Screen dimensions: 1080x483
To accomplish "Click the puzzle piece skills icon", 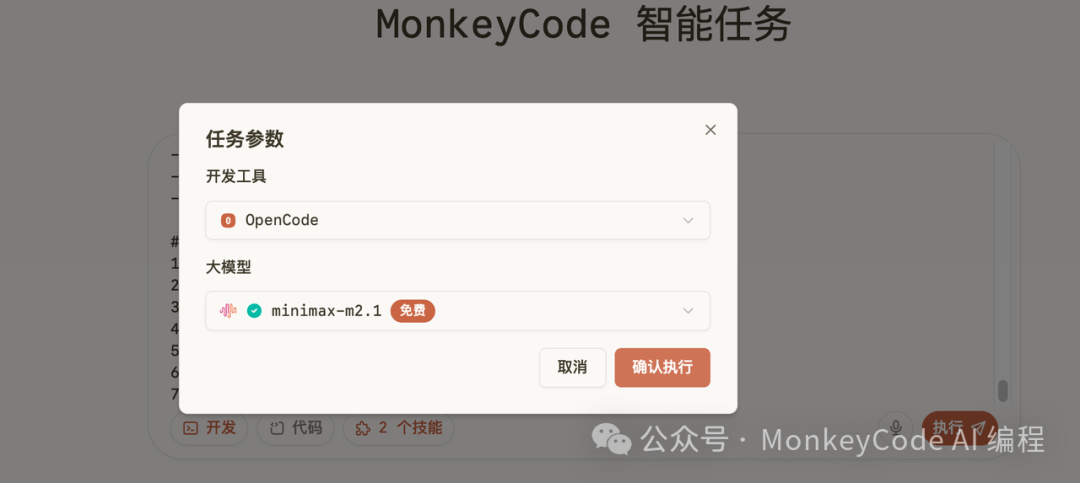I will click(362, 429).
